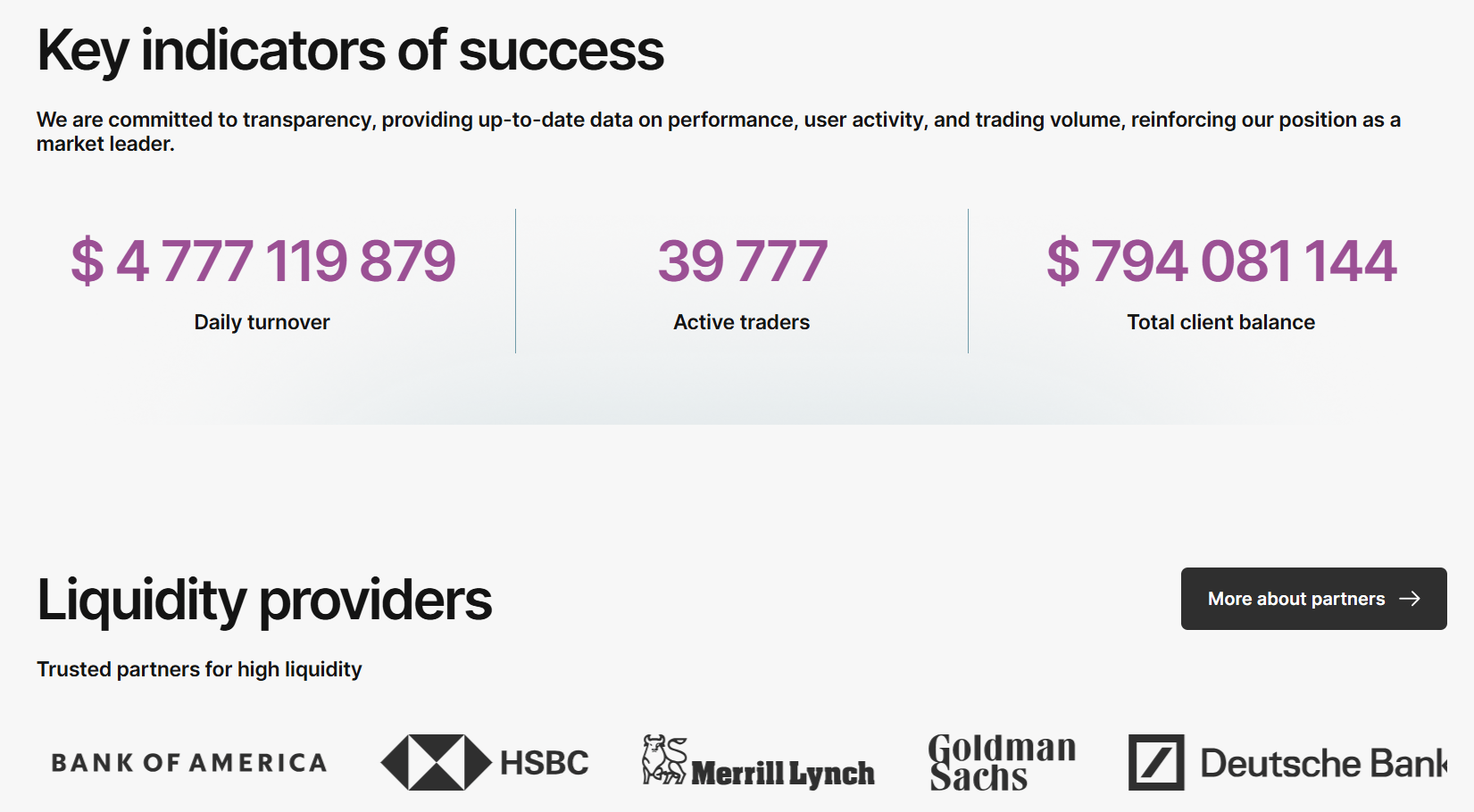Click the HSBC text label
Screen dimensions: 1474x812
pos(544,763)
